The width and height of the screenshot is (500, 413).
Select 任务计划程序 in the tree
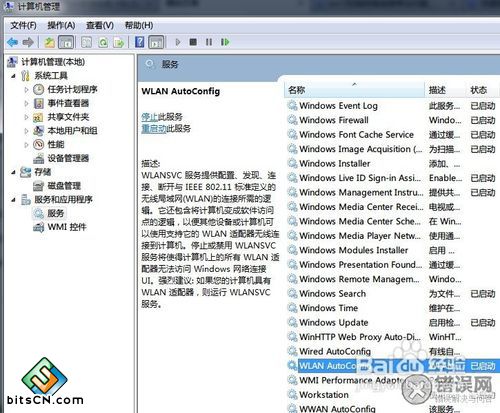pyautogui.click(x=72, y=89)
